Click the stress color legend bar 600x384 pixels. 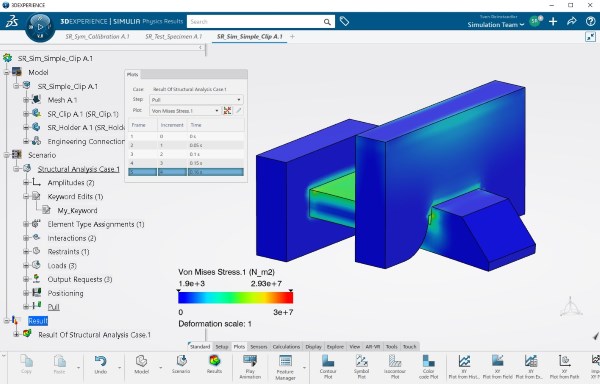click(236, 298)
